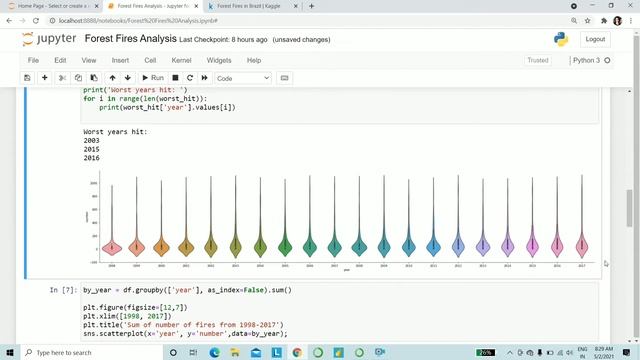Screen dimensions: 640x360
Task: Open Task View in the taskbar
Action: pos(193,352)
